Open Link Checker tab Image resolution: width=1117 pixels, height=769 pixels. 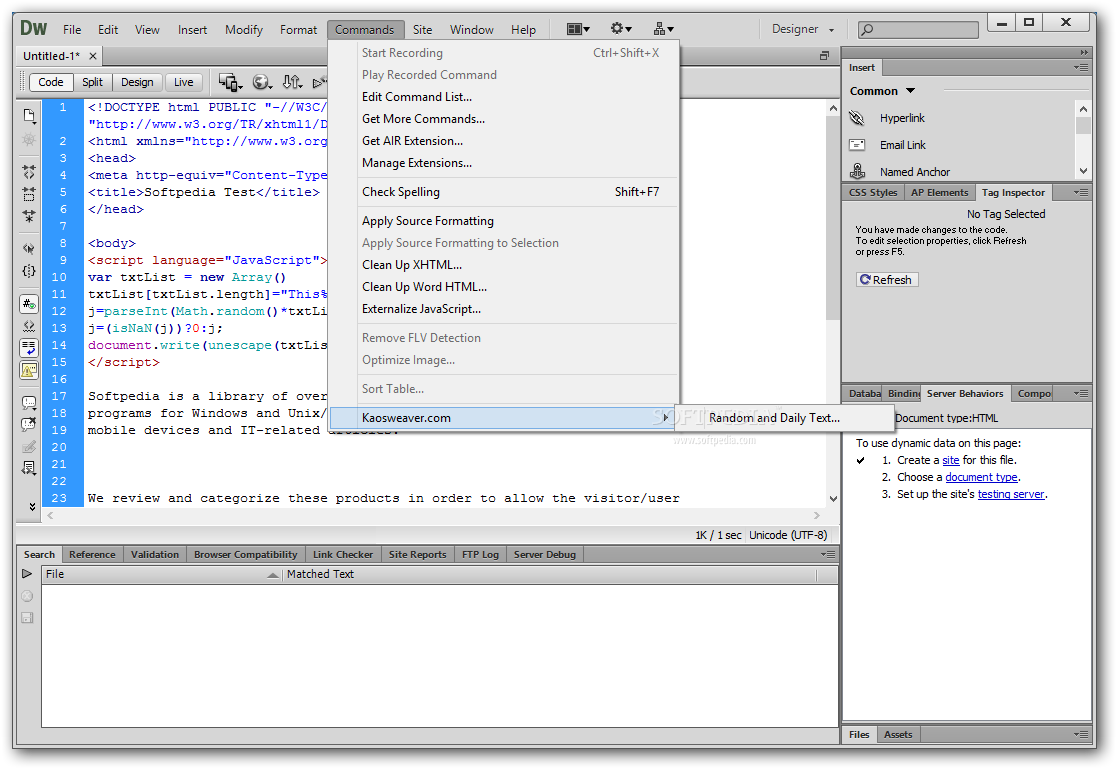point(343,554)
